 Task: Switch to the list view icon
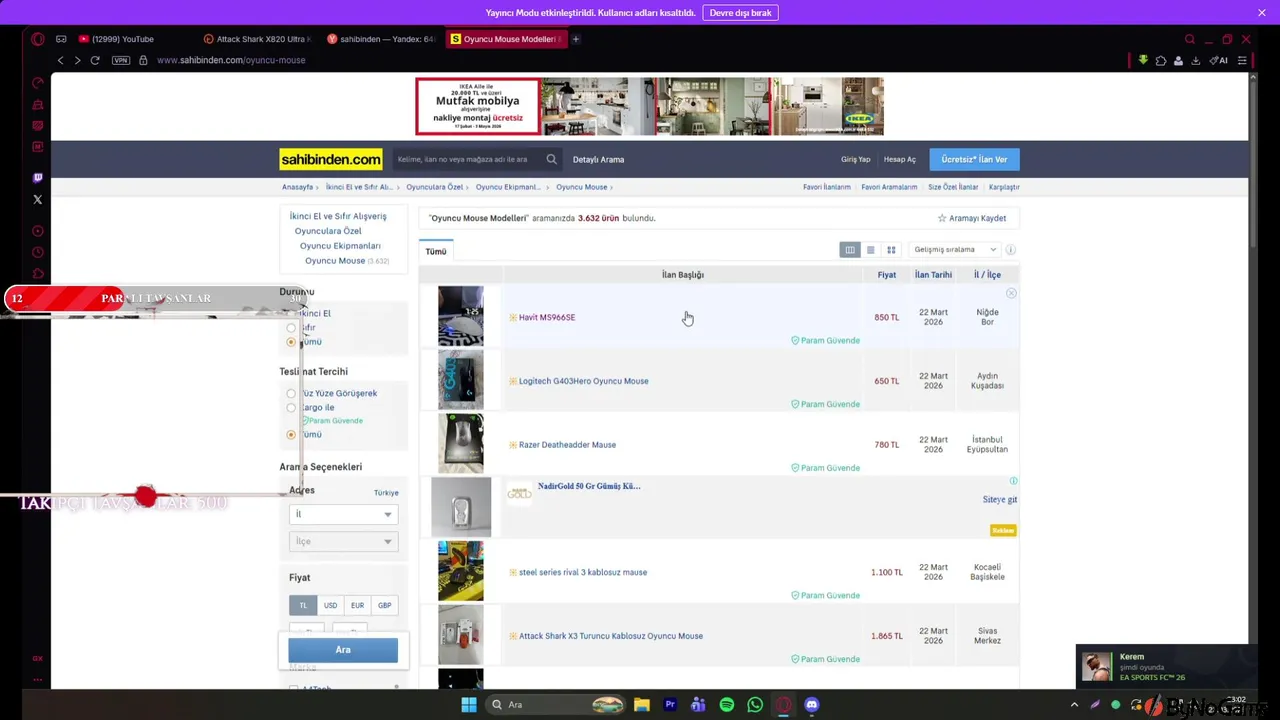[870, 250]
